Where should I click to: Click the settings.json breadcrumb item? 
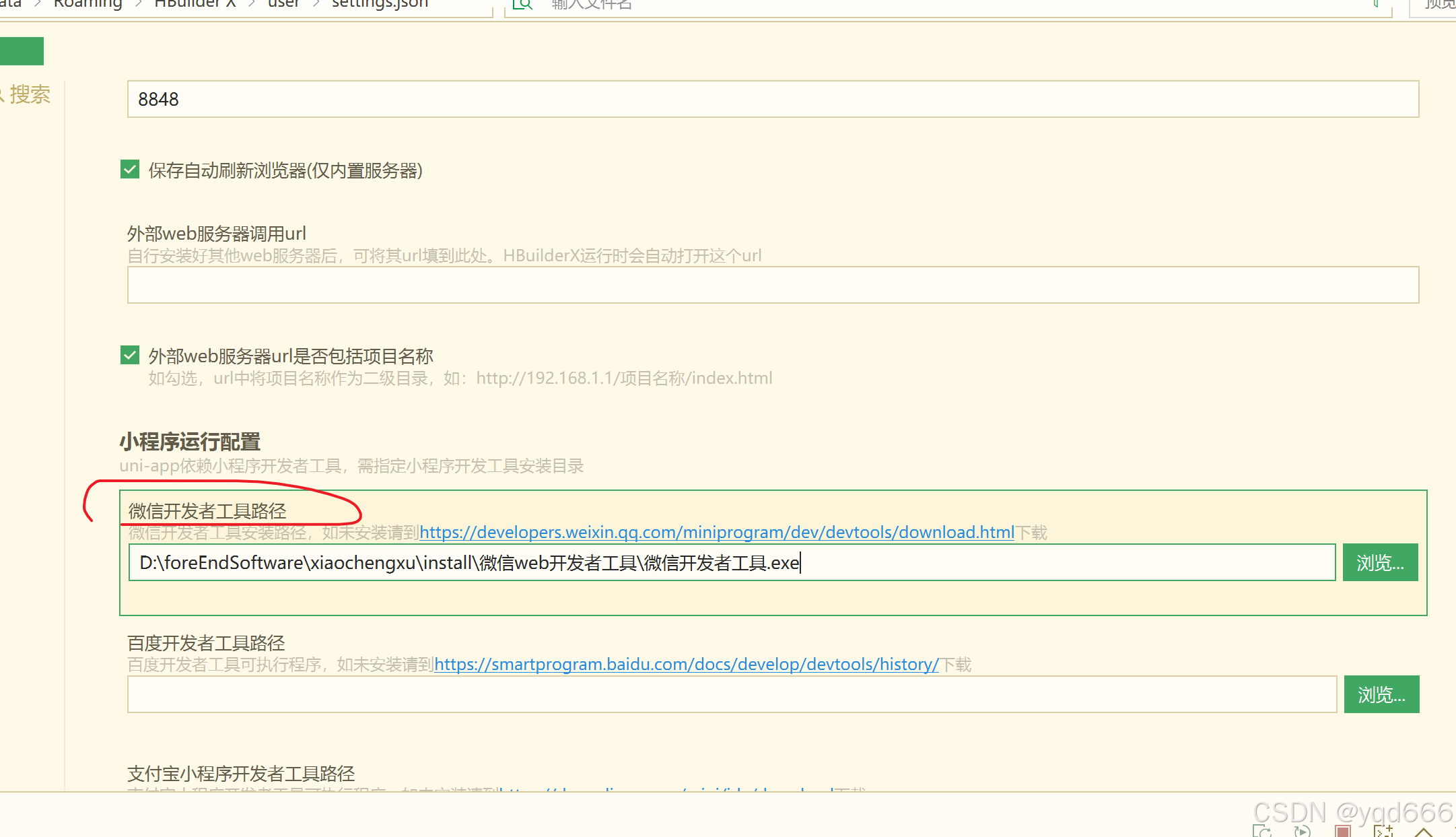tap(380, 4)
